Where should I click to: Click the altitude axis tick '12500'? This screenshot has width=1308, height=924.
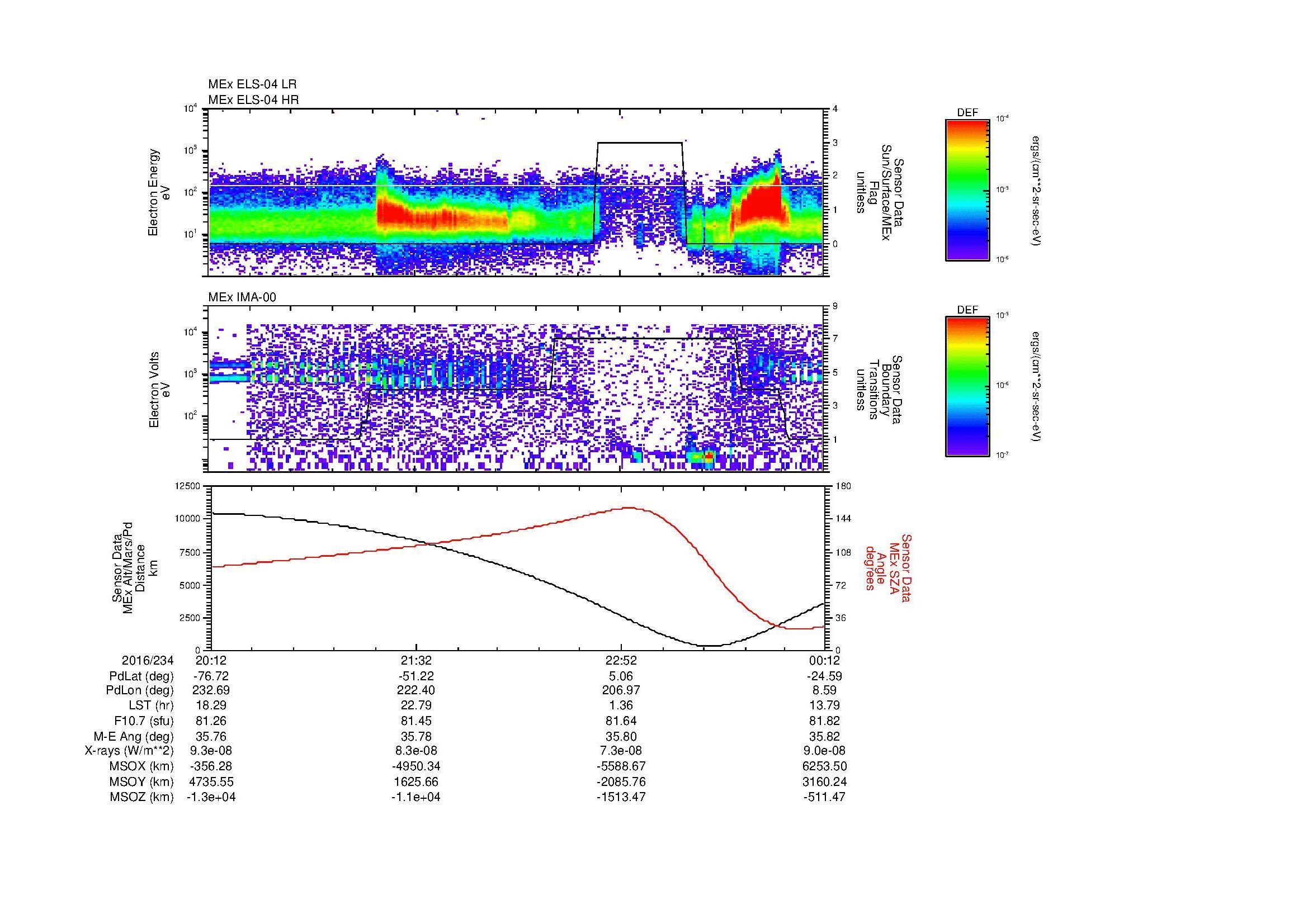[188, 486]
